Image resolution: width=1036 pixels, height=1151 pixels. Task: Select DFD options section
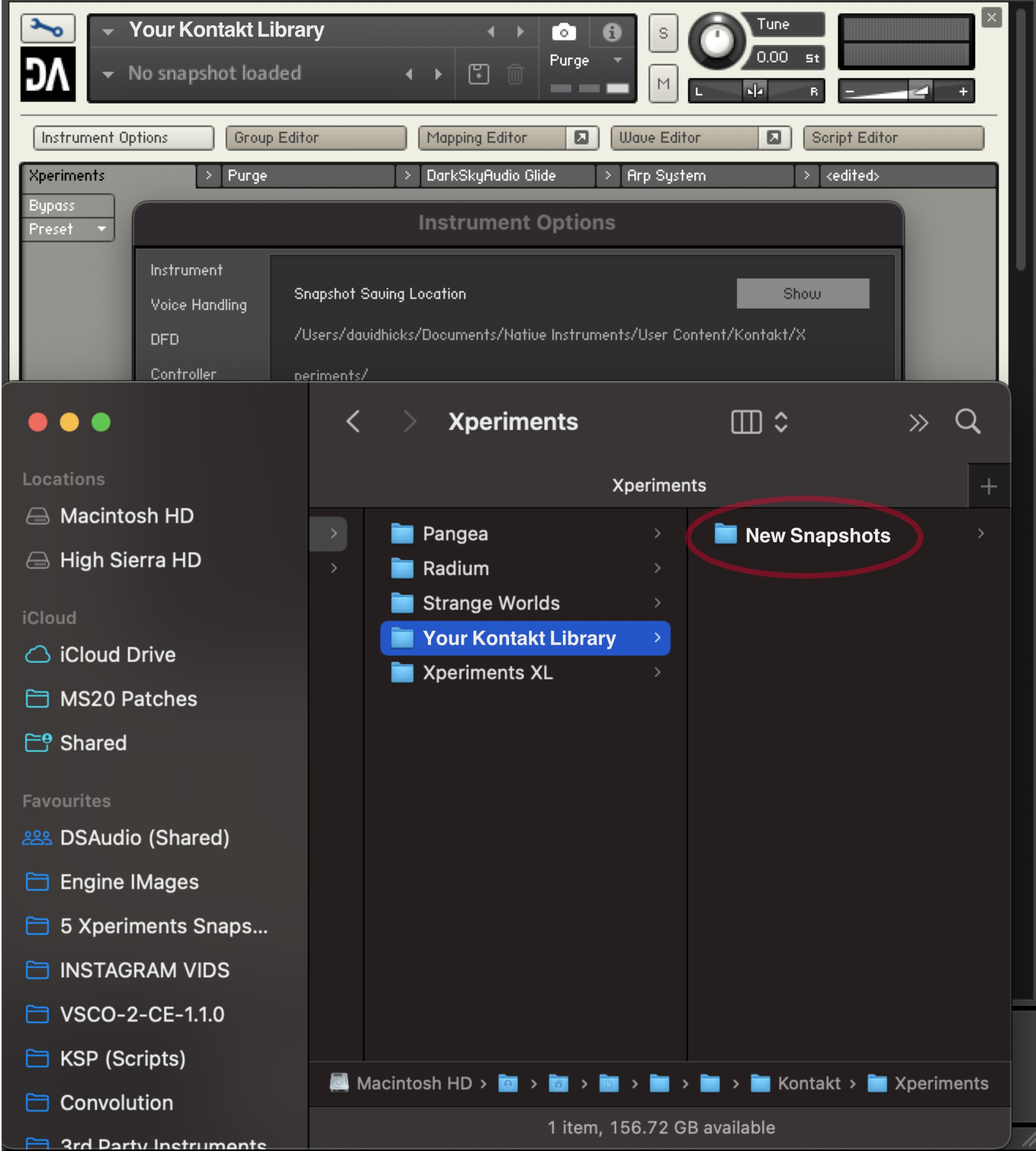165,340
